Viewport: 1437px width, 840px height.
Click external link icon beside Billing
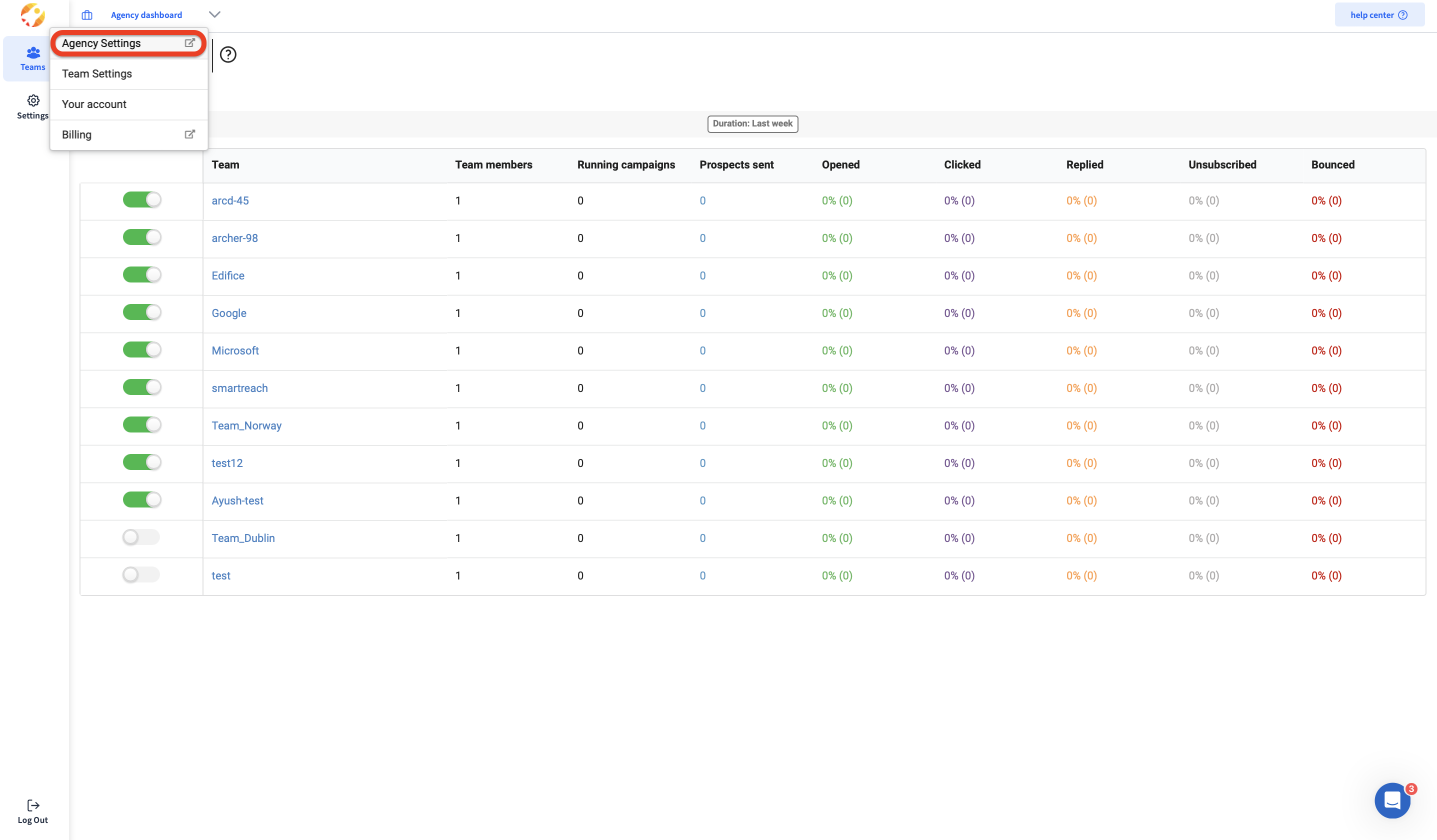(190, 134)
